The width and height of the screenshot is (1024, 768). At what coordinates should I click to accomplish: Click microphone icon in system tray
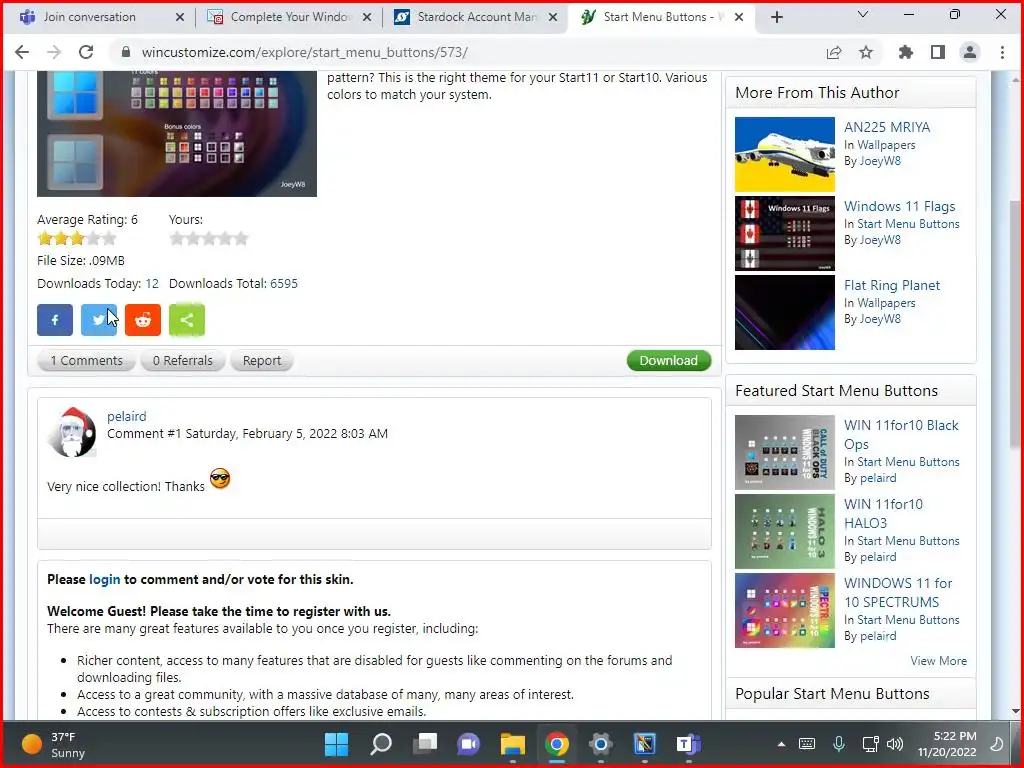coord(839,744)
